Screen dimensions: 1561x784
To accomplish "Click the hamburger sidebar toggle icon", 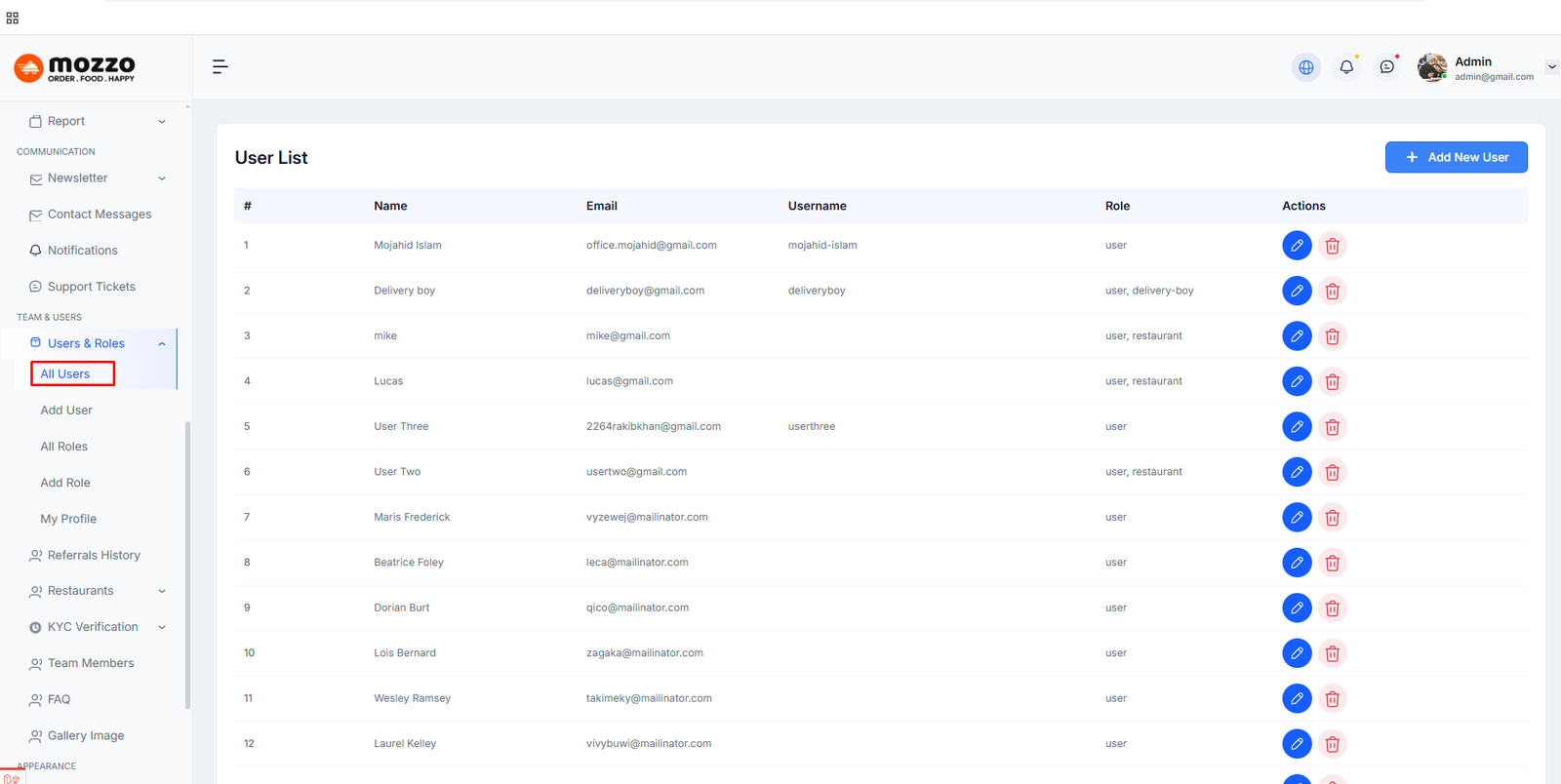I will (220, 66).
